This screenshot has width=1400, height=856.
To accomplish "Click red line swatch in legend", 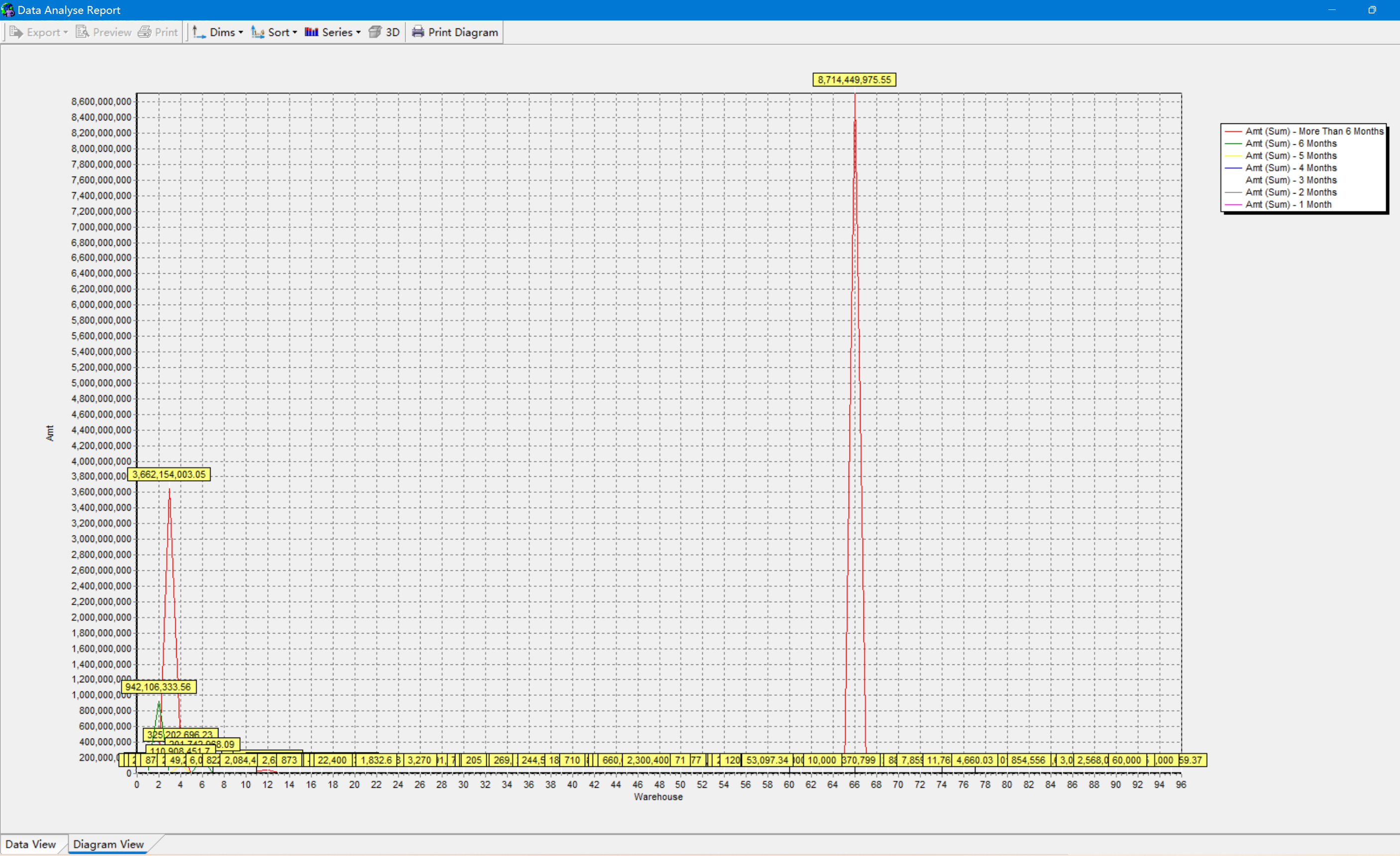I will 1233,131.
